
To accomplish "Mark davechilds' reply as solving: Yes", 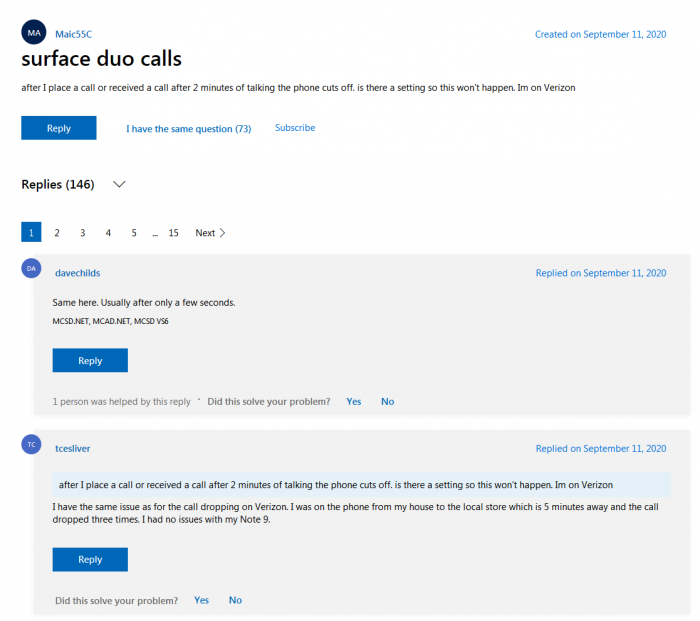I will tap(354, 401).
